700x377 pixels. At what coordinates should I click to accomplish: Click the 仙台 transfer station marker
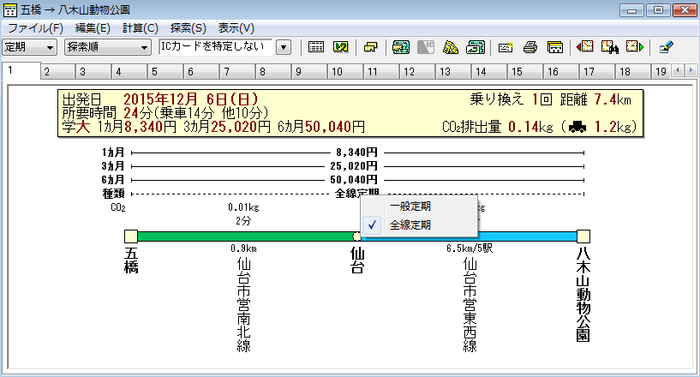tap(357, 236)
